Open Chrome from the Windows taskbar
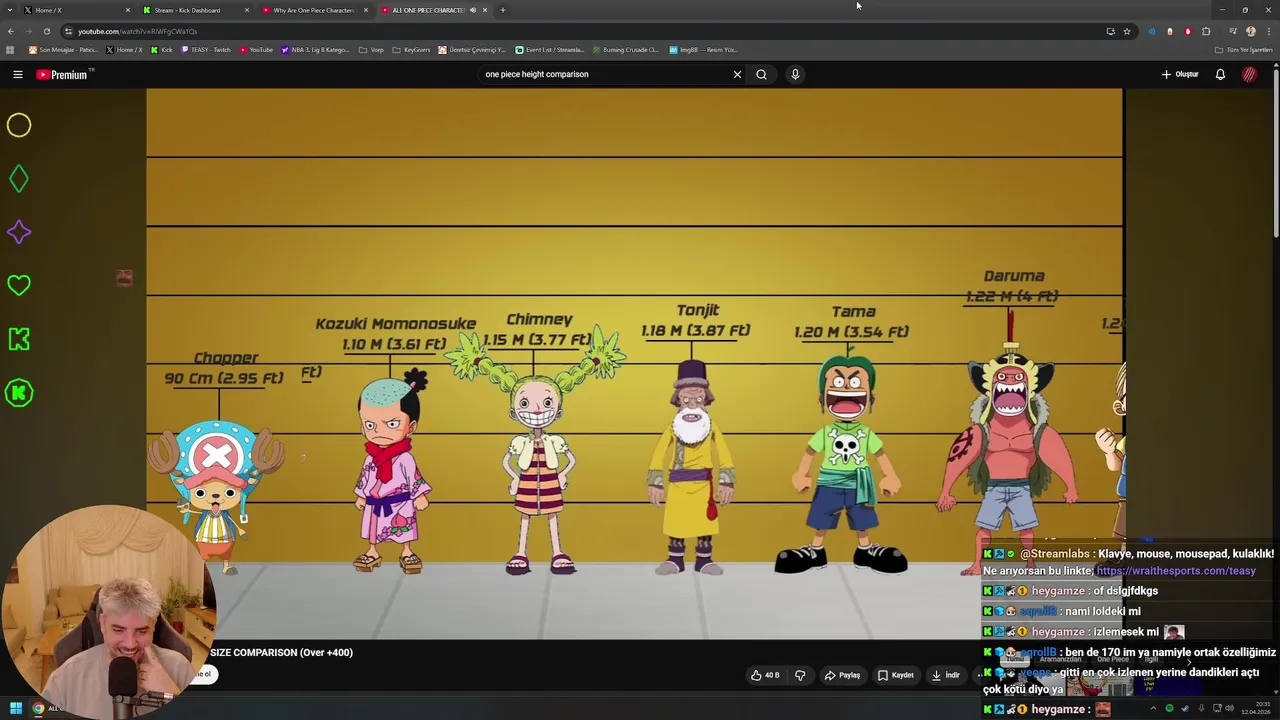The width and height of the screenshot is (1280, 720). click(x=38, y=708)
